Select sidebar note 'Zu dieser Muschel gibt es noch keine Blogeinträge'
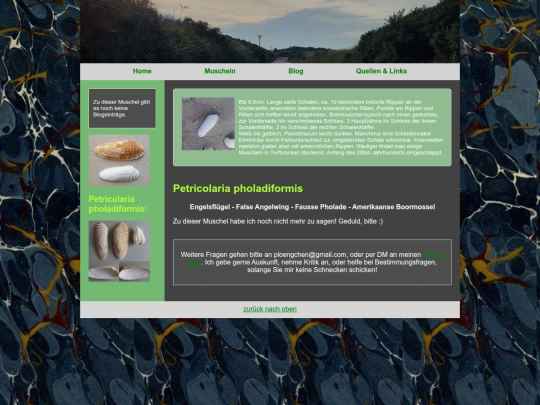This screenshot has width=540, height=405. 122,108
